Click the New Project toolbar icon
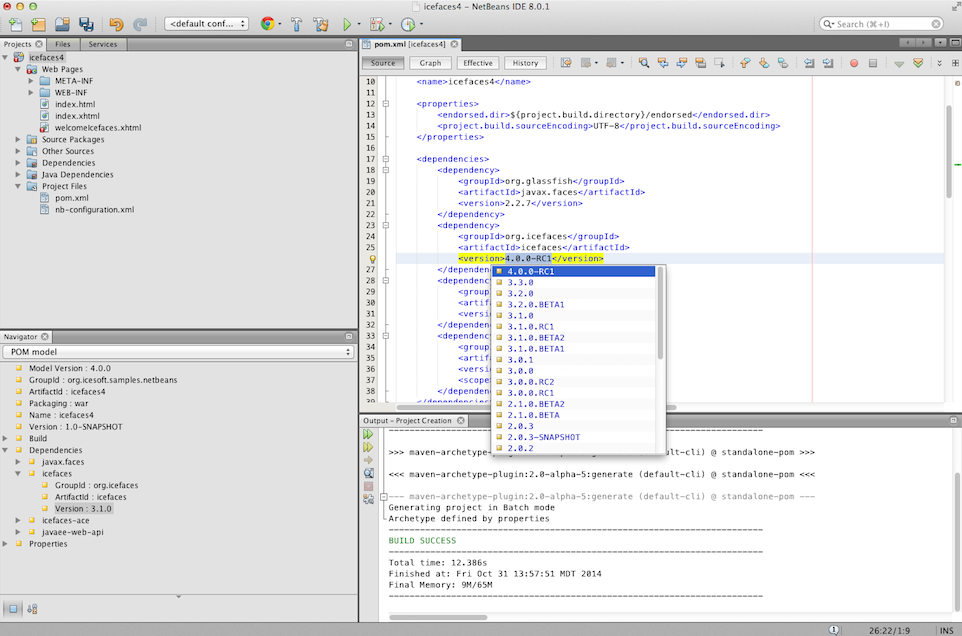The width and height of the screenshot is (962, 636). coord(38,23)
